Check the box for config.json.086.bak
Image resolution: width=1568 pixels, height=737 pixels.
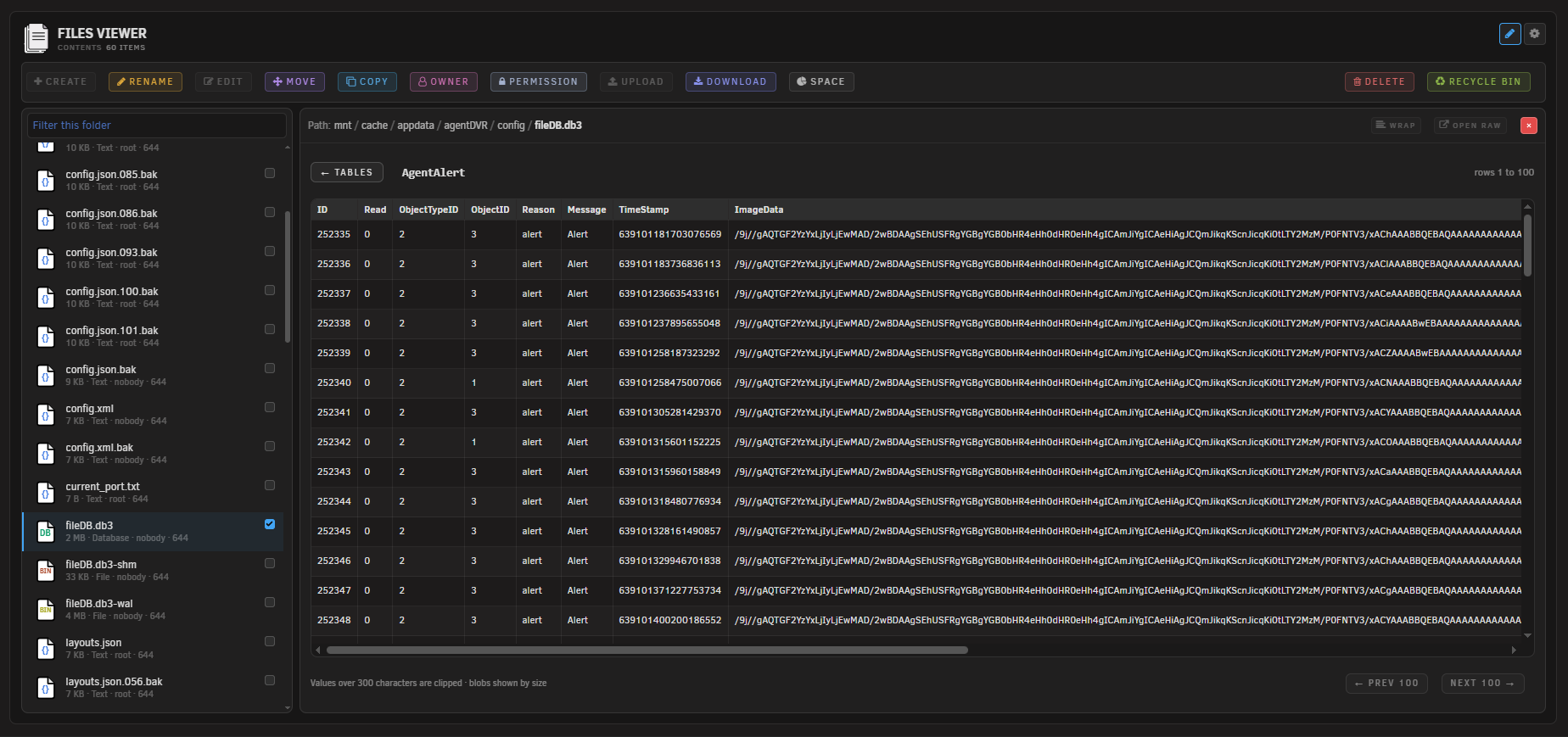pyautogui.click(x=270, y=212)
